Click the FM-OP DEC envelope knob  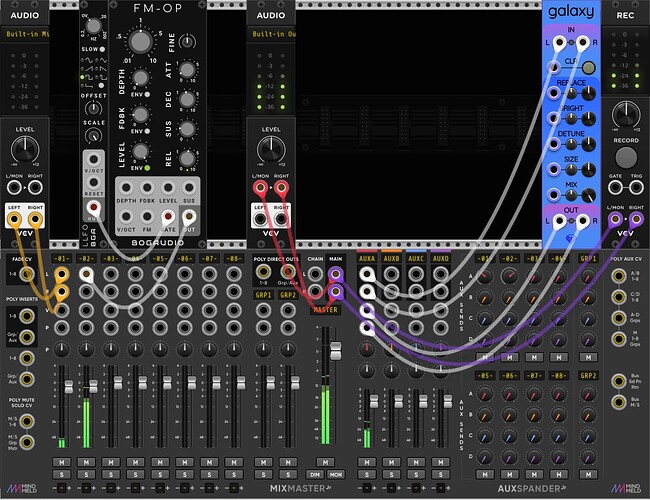(187, 100)
